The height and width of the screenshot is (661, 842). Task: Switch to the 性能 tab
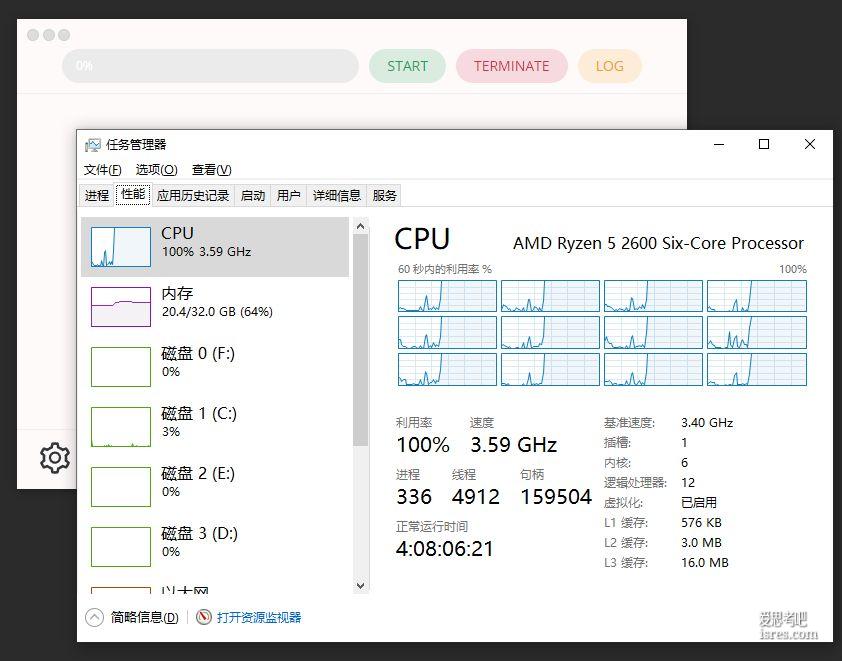(133, 194)
